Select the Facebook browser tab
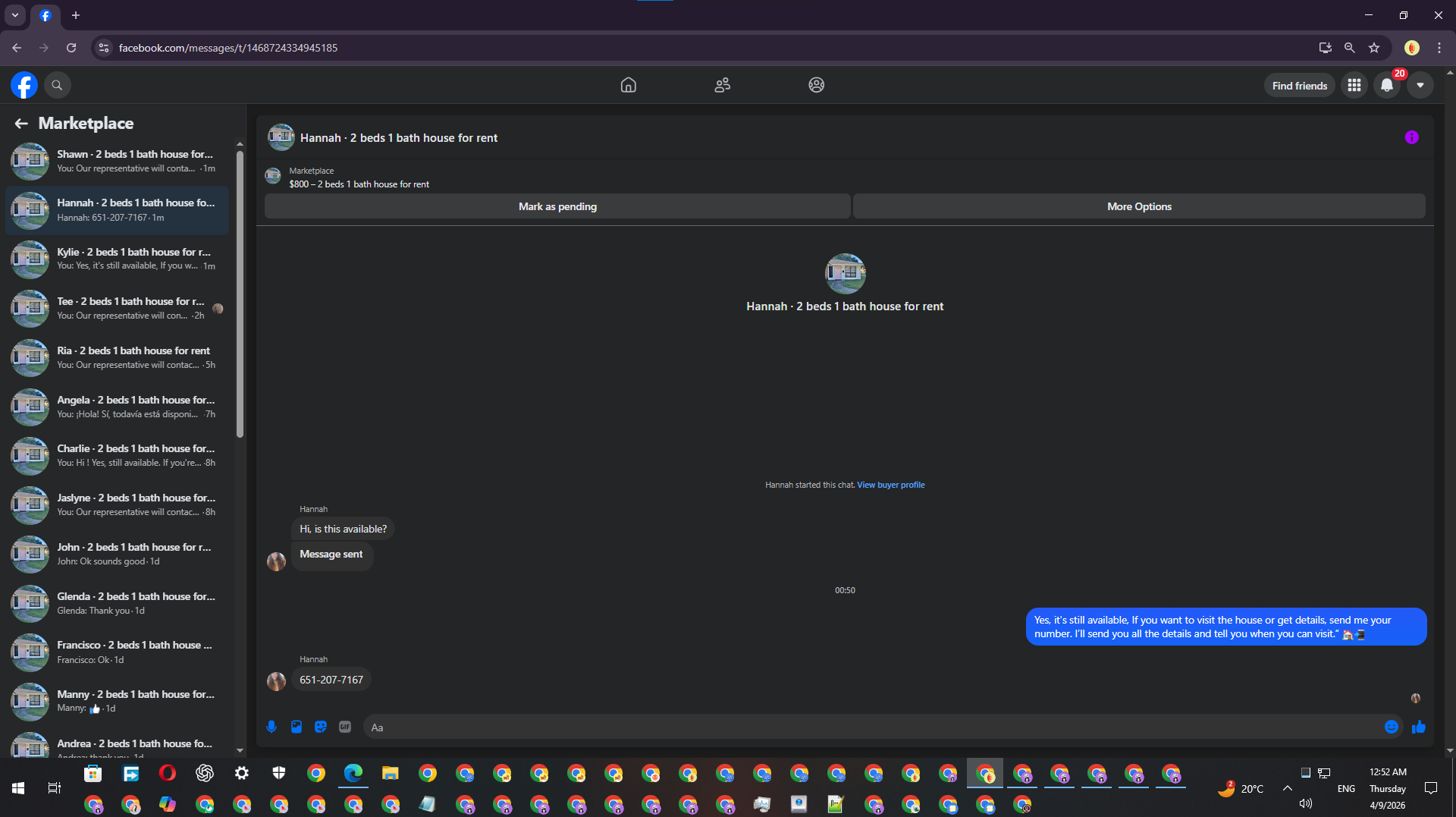1456x817 pixels. click(45, 15)
